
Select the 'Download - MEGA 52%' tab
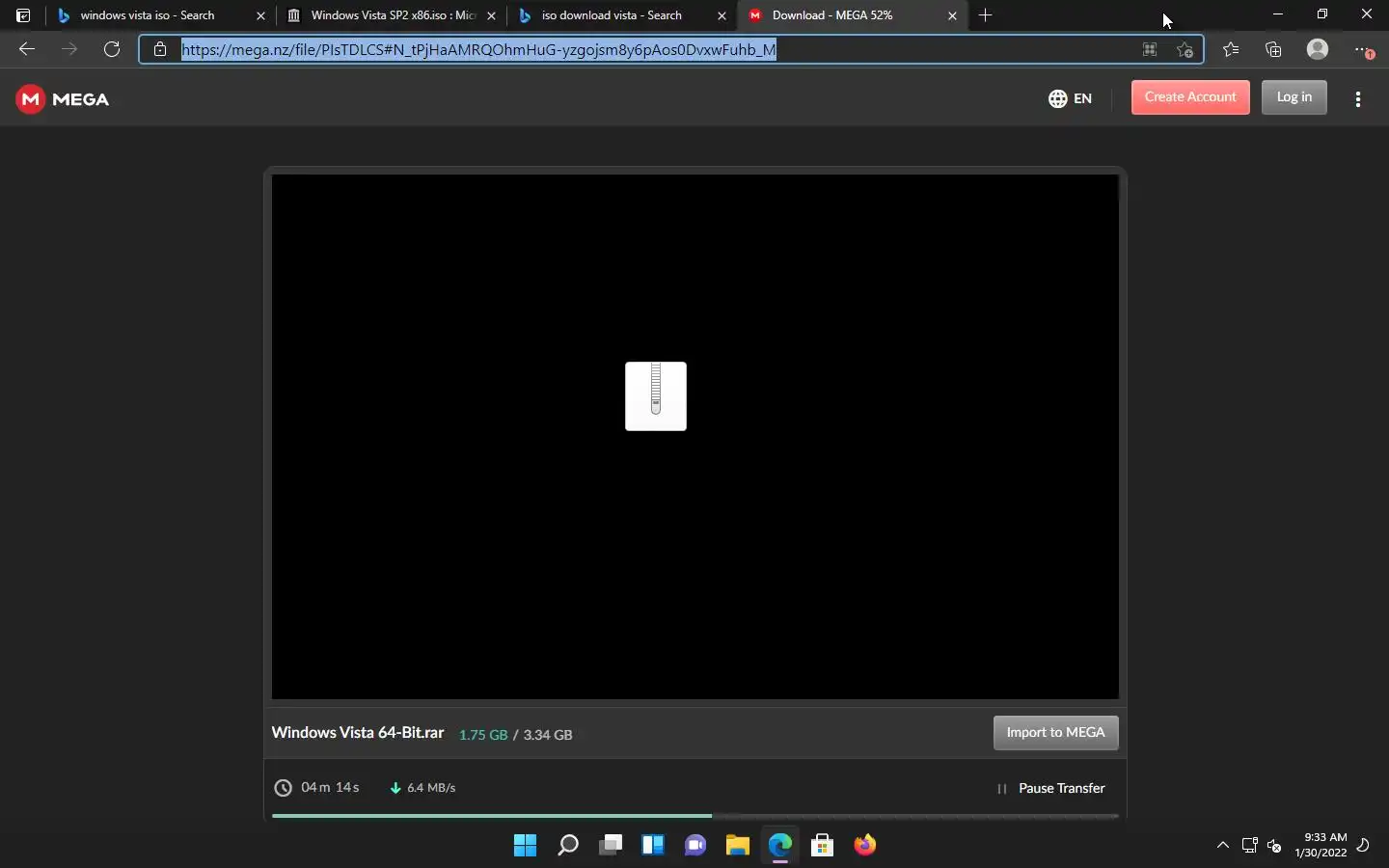tap(852, 15)
